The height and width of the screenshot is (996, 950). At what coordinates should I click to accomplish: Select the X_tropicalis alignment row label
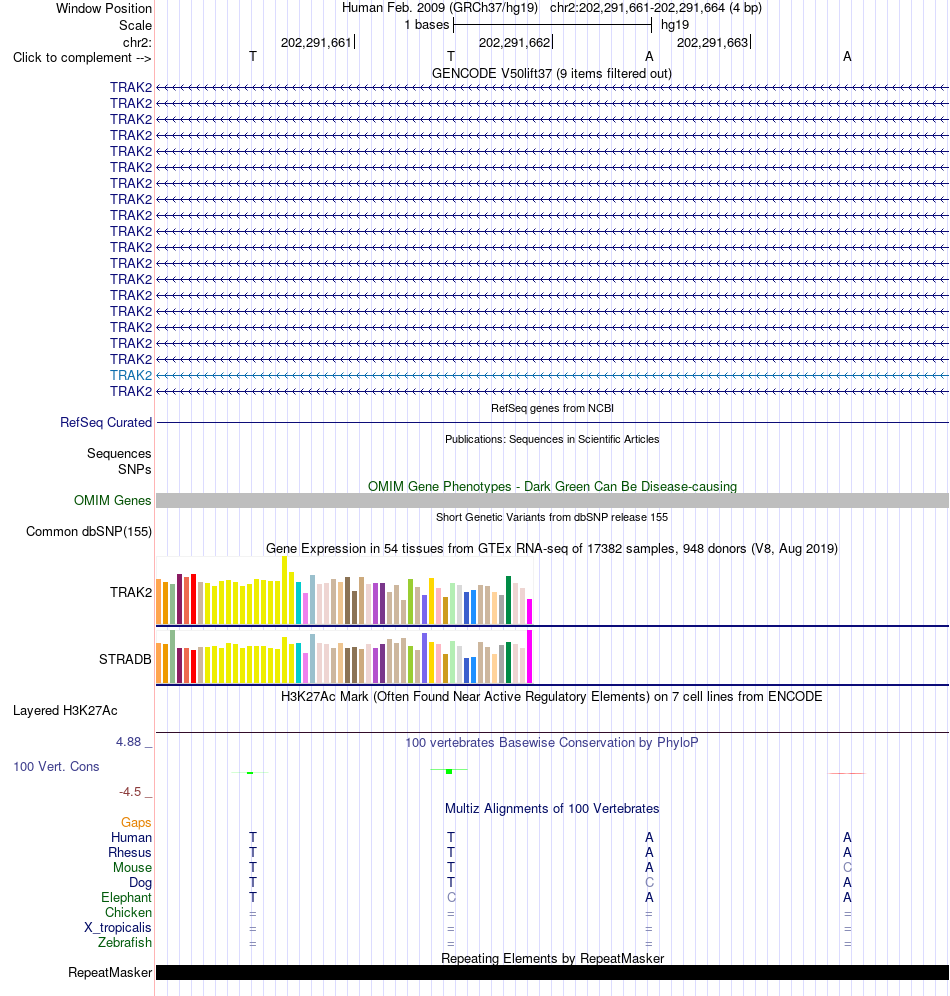(x=117, y=927)
